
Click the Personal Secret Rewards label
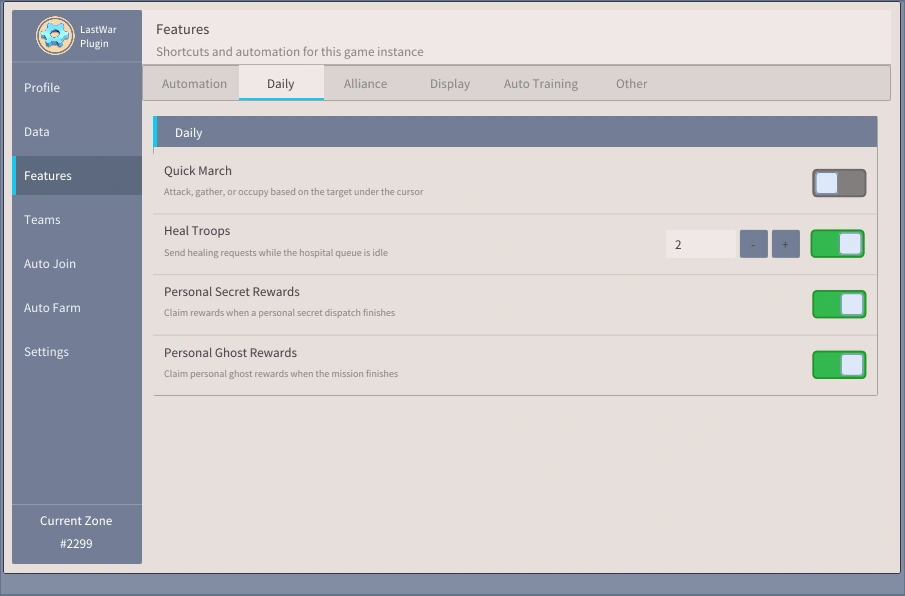(x=231, y=291)
